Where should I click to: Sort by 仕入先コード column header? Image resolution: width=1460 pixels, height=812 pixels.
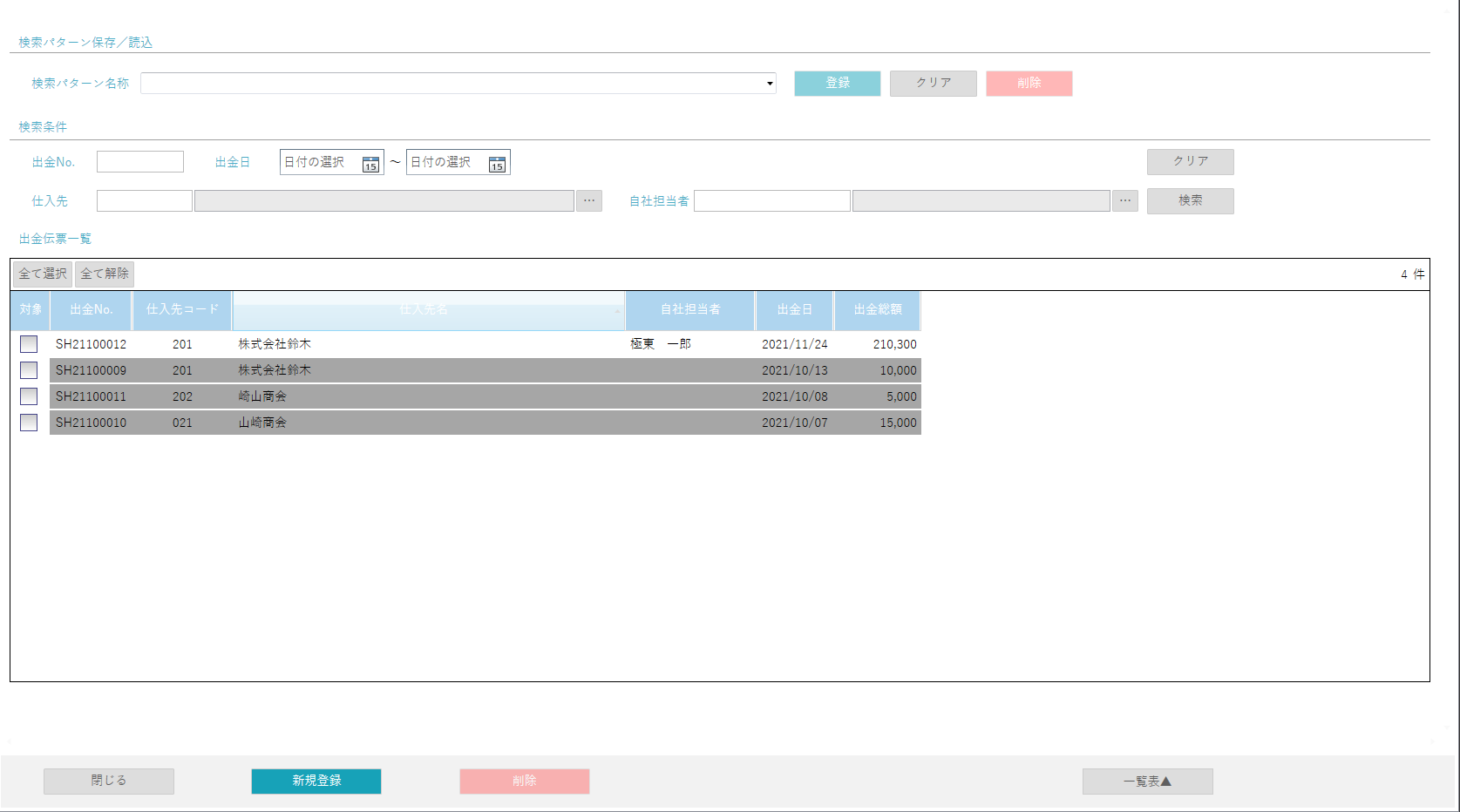click(x=182, y=310)
